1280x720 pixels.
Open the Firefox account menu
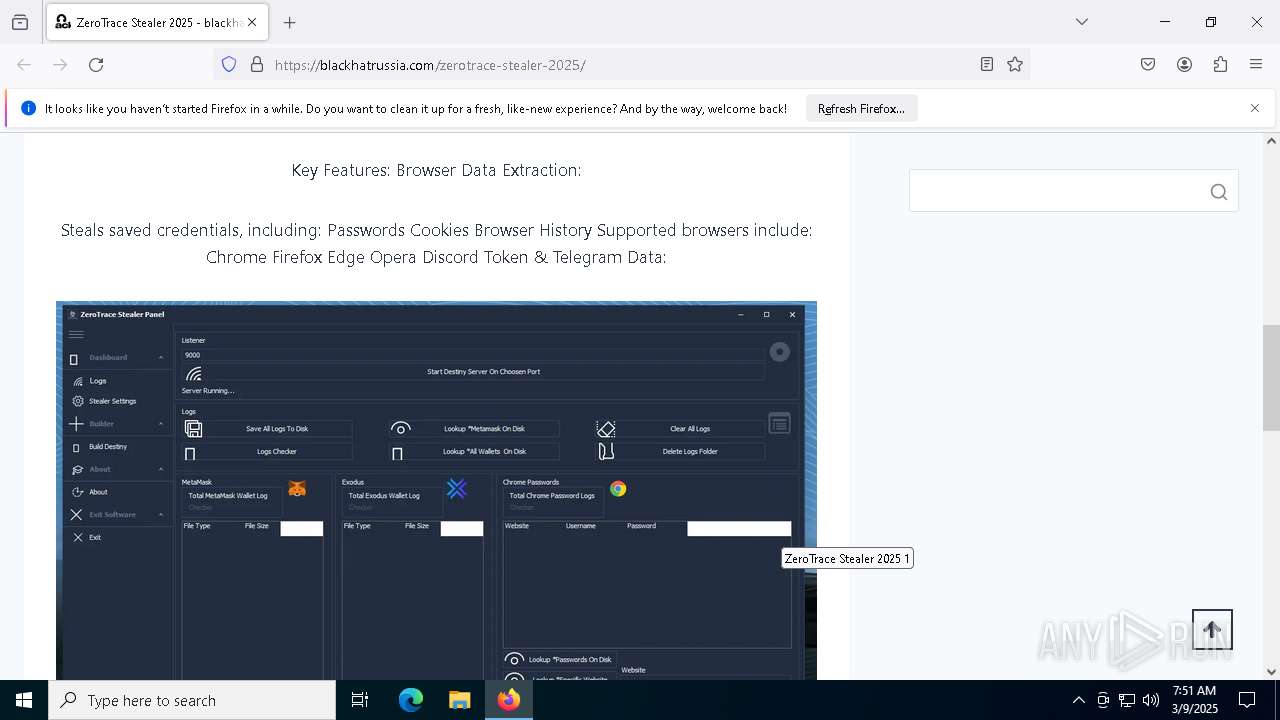click(1184, 65)
